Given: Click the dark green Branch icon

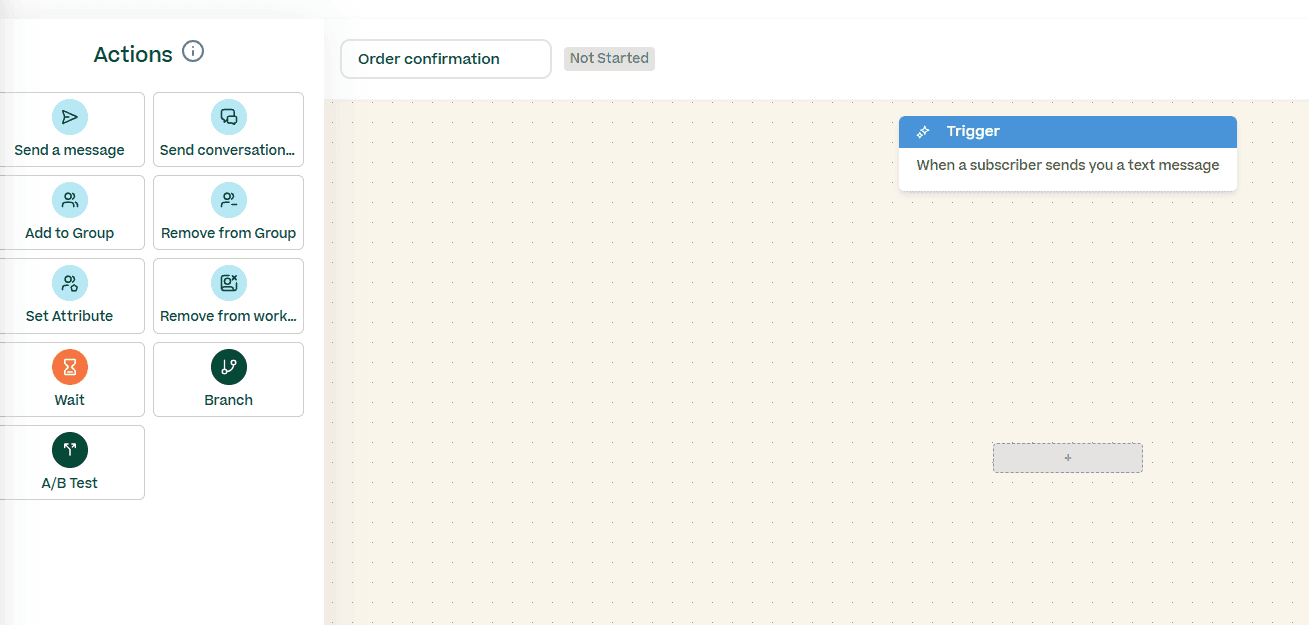Looking at the screenshot, I should (229, 367).
